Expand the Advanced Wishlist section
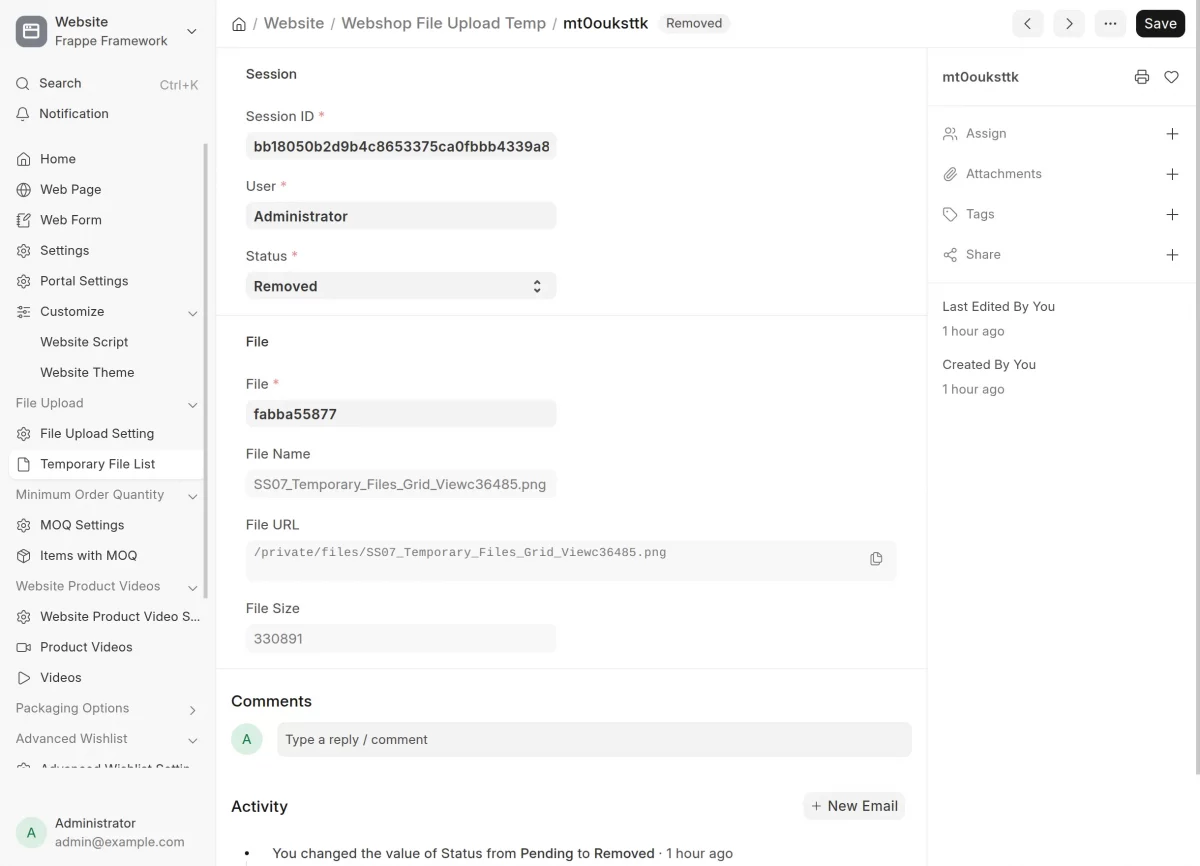Image resolution: width=1200 pixels, height=866 pixels. [x=193, y=740]
